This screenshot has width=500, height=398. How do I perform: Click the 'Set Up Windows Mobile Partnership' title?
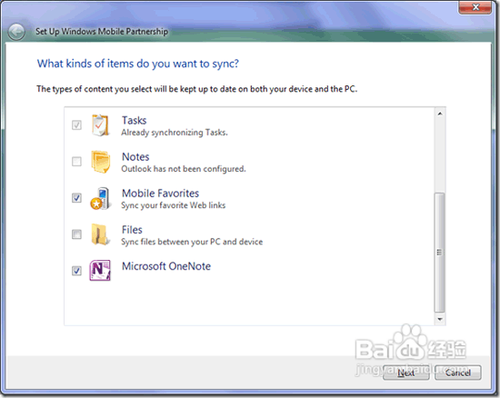coord(102,31)
